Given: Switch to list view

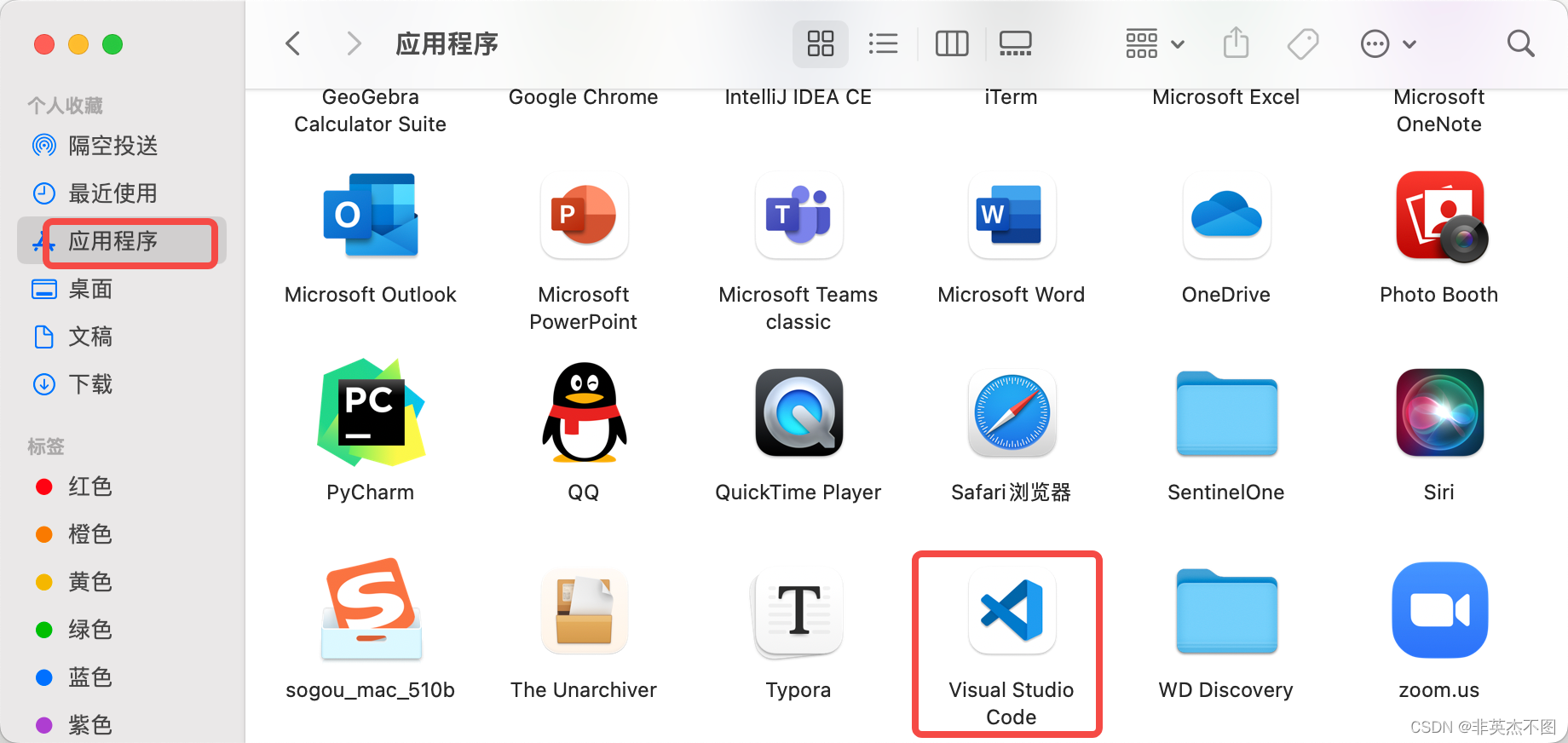Looking at the screenshot, I should [x=883, y=43].
